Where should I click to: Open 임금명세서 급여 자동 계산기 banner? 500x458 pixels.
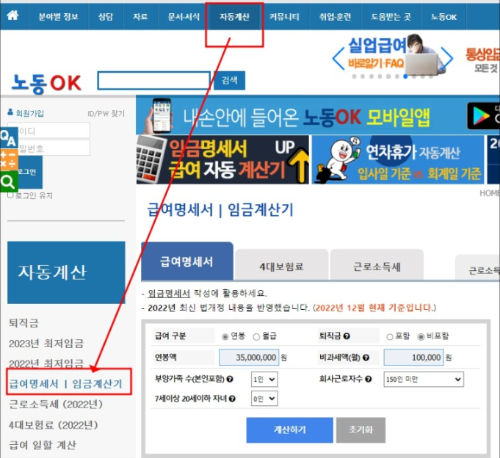pyautogui.click(x=223, y=159)
